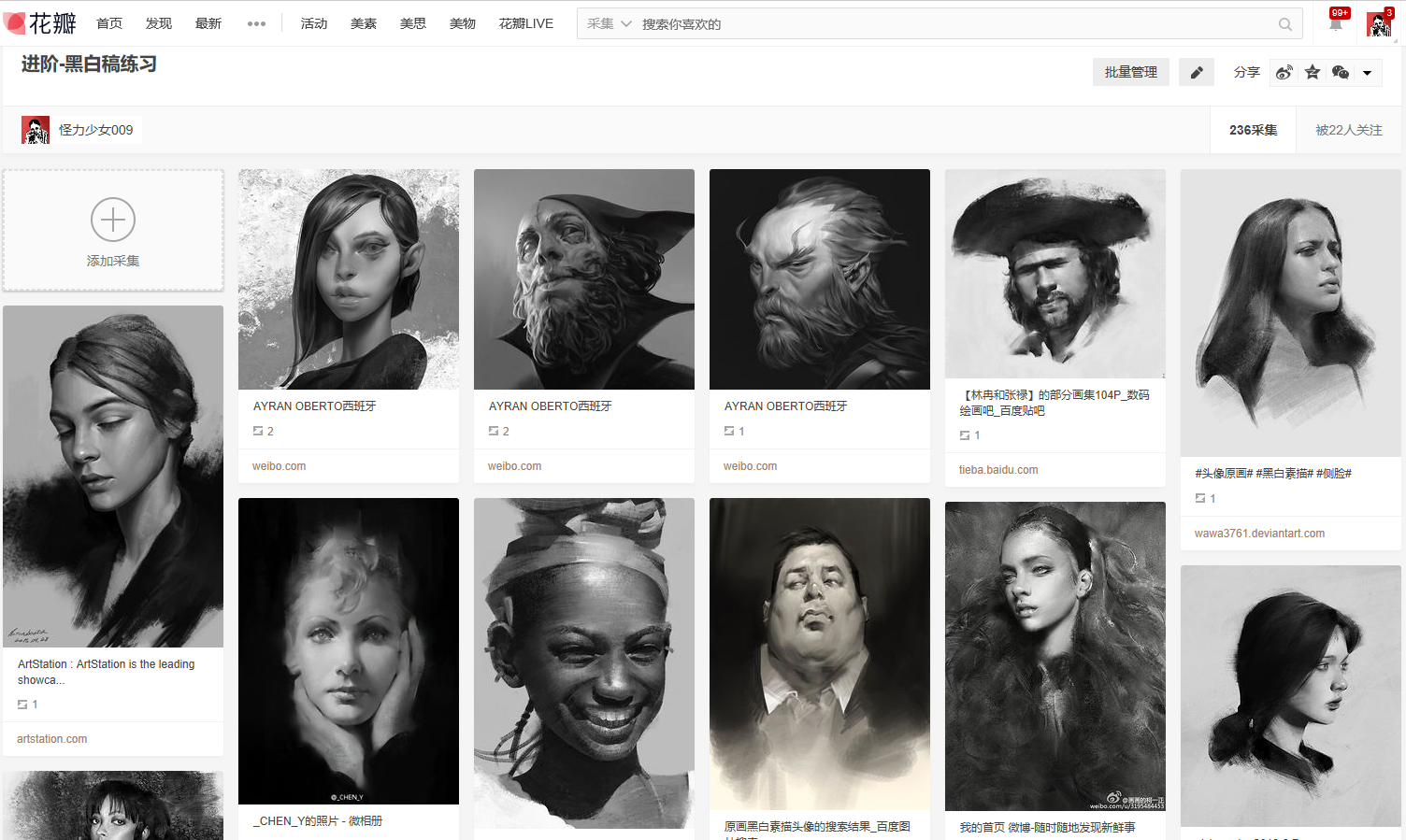Open the user avatar menu in header
This screenshot has width=1406, height=840.
pos(1379,24)
